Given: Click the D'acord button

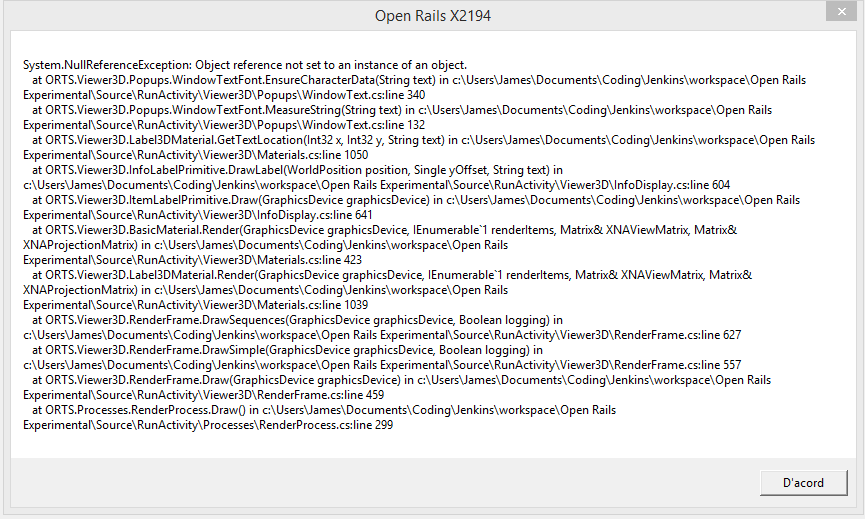Looking at the screenshot, I should point(804,482).
